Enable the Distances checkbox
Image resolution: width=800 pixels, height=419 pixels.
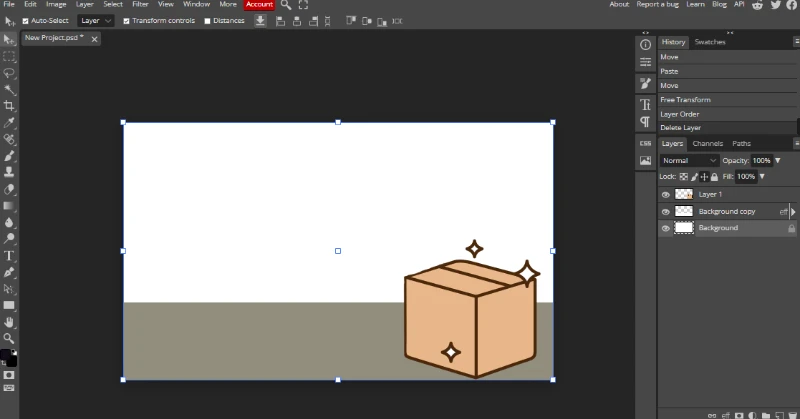coord(207,21)
